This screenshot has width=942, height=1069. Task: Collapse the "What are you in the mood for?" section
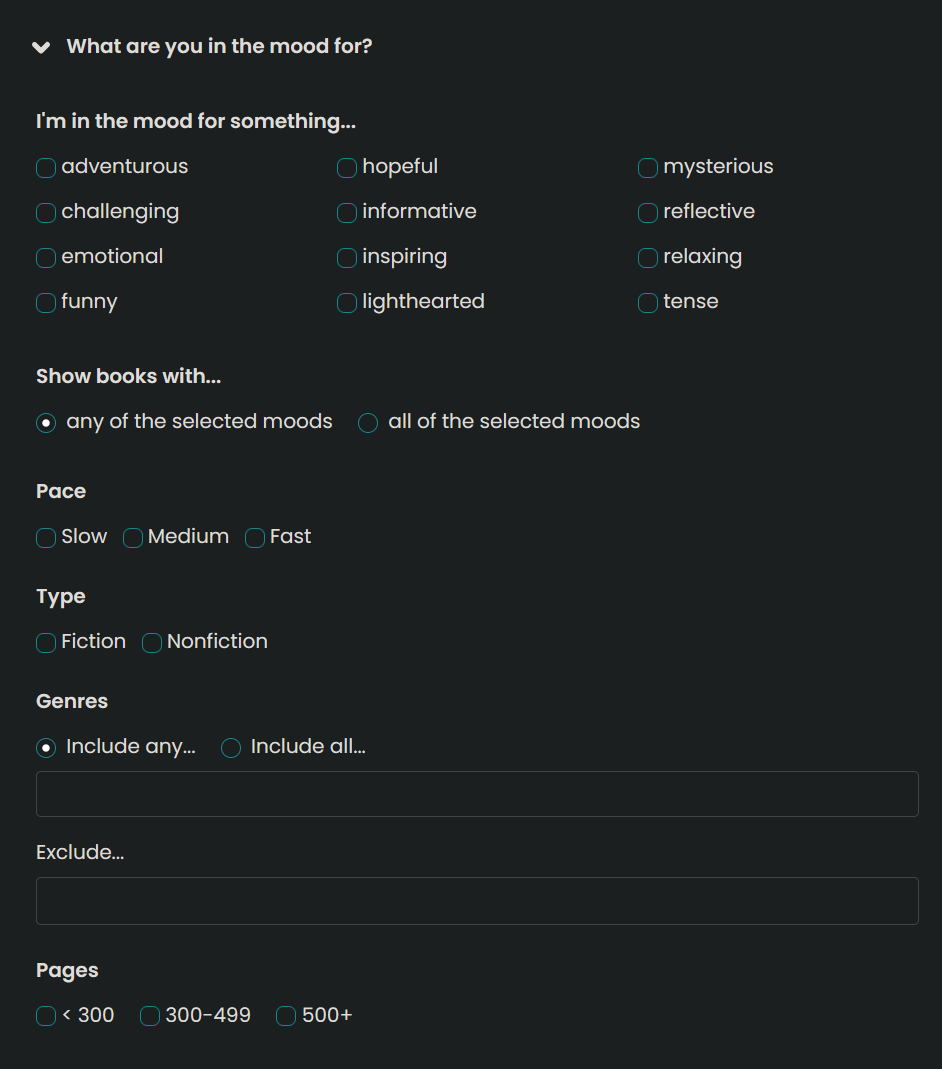click(41, 47)
